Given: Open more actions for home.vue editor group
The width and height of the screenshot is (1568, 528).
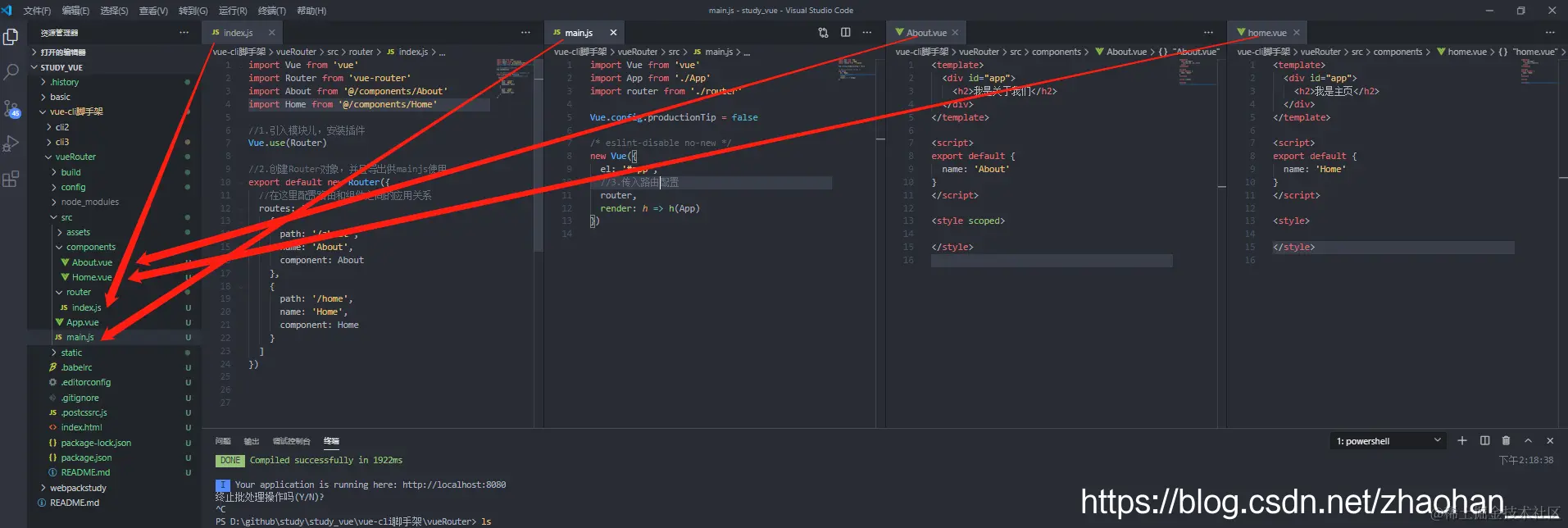Looking at the screenshot, I should pos(1550,33).
